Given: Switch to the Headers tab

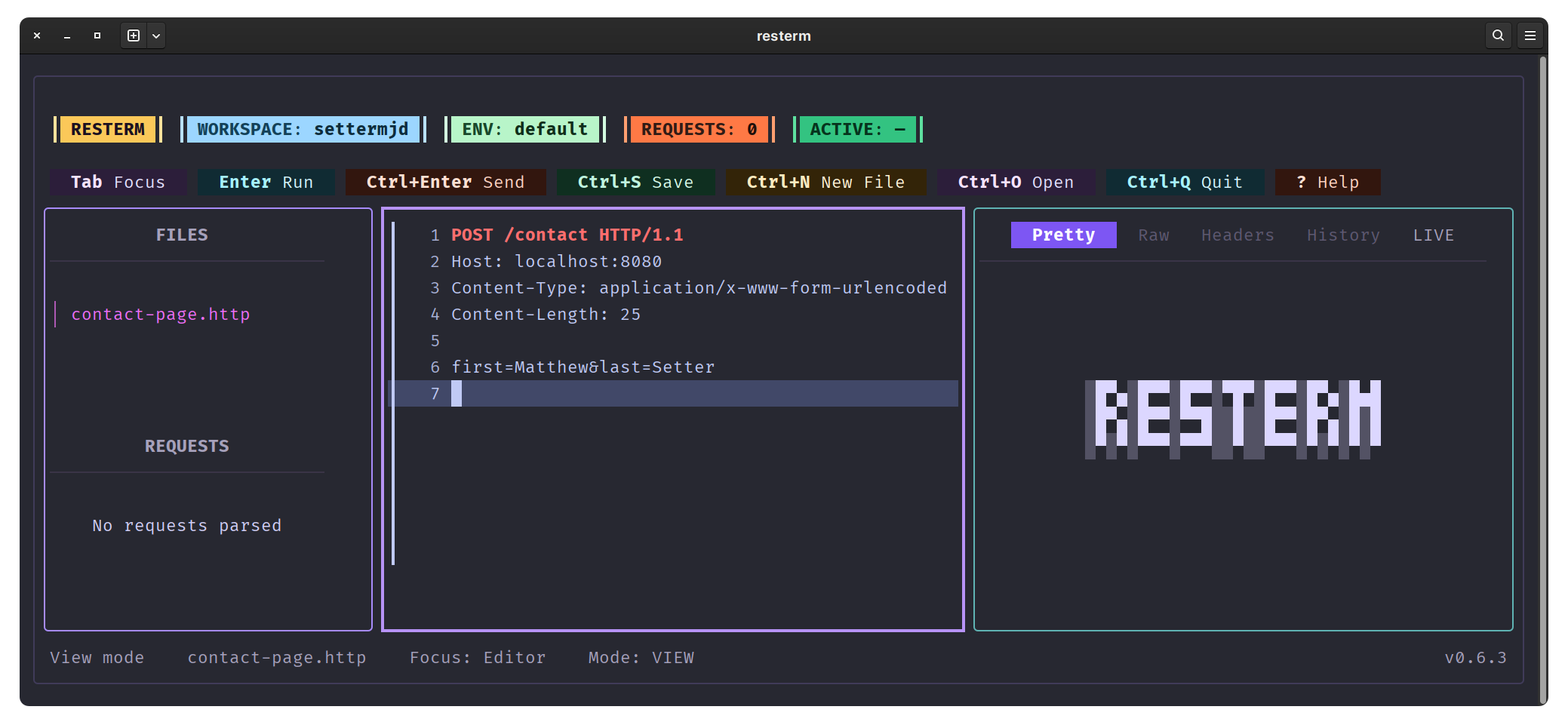Looking at the screenshot, I should pos(1237,235).
